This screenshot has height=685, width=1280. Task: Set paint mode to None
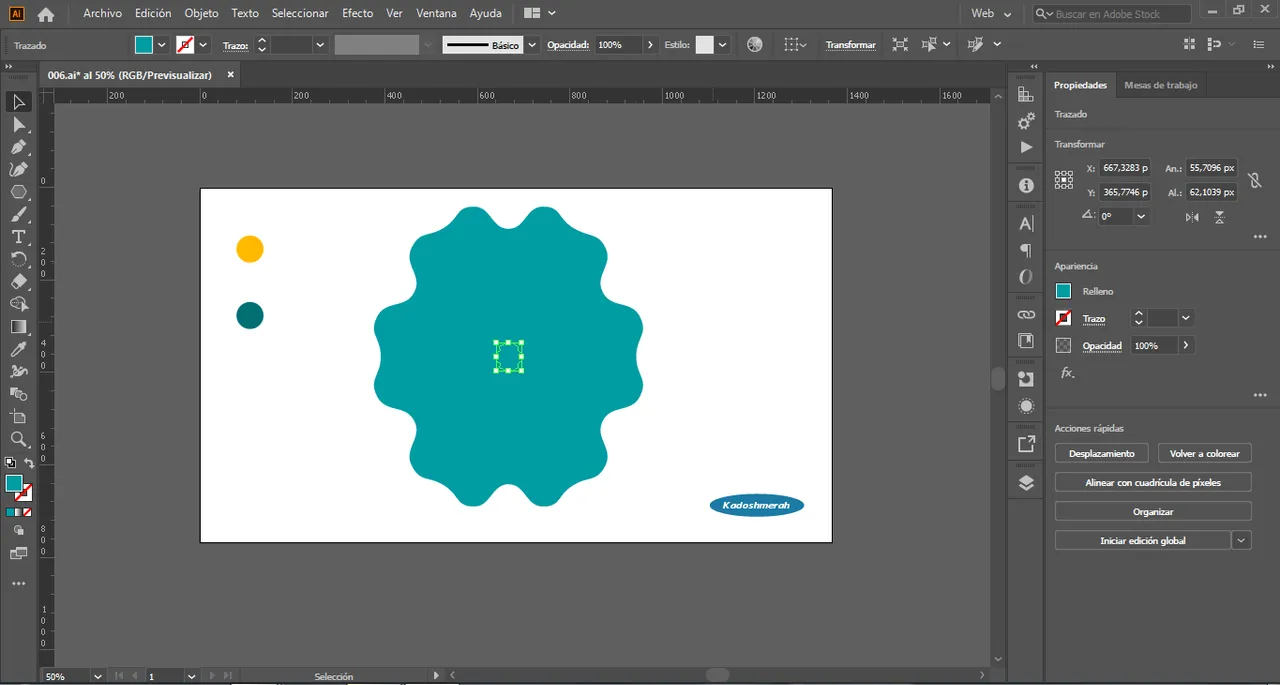coord(27,512)
